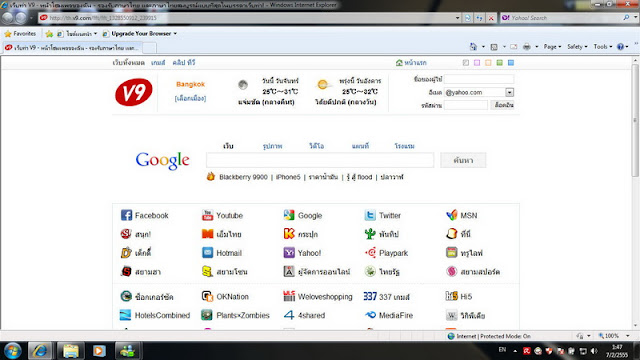This screenshot has width=640, height=360.
Task: Click the volume icon in system tray
Action: tap(594, 351)
